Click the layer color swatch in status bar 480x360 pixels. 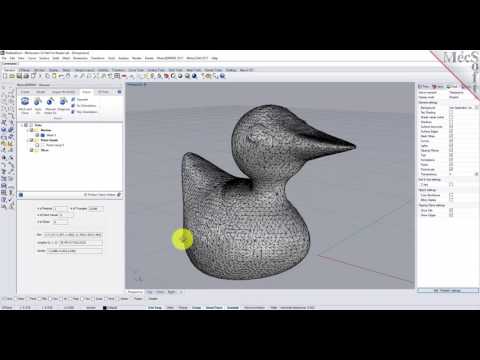[104, 307]
